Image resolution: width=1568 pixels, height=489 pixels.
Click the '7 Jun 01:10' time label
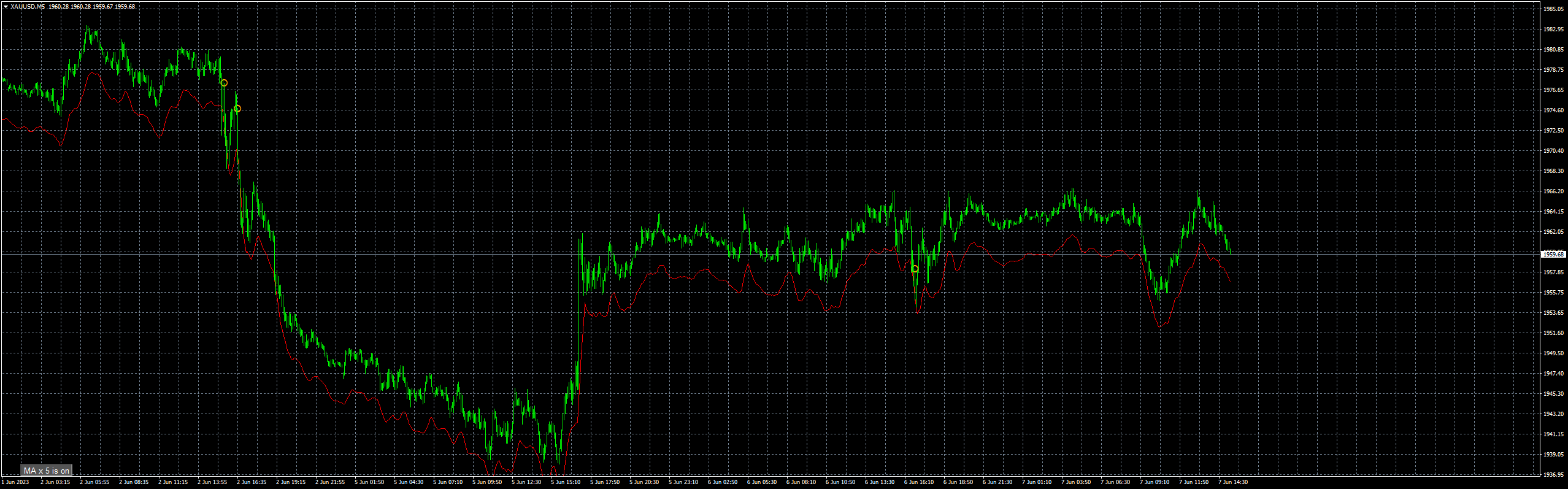point(1037,482)
